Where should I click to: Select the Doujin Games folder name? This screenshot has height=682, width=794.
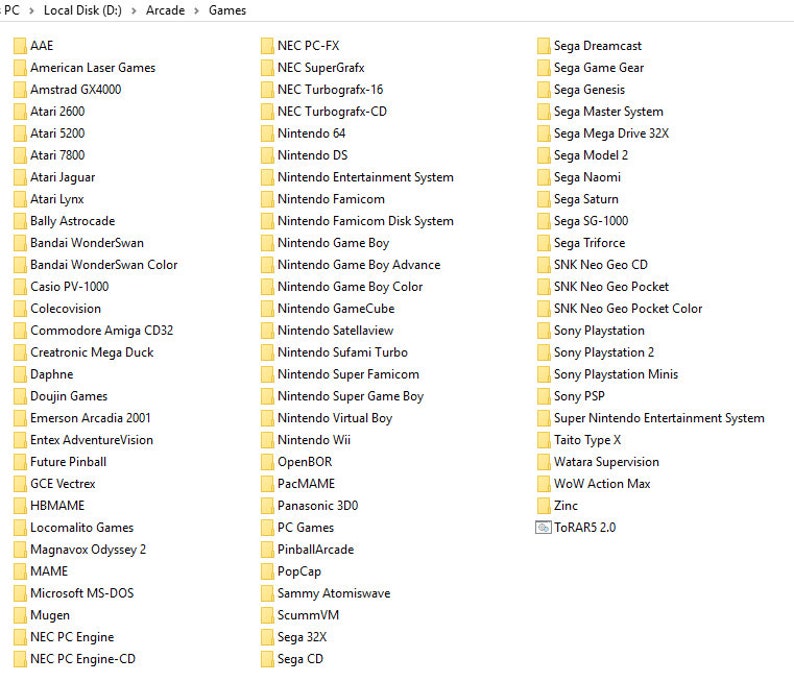(x=69, y=396)
